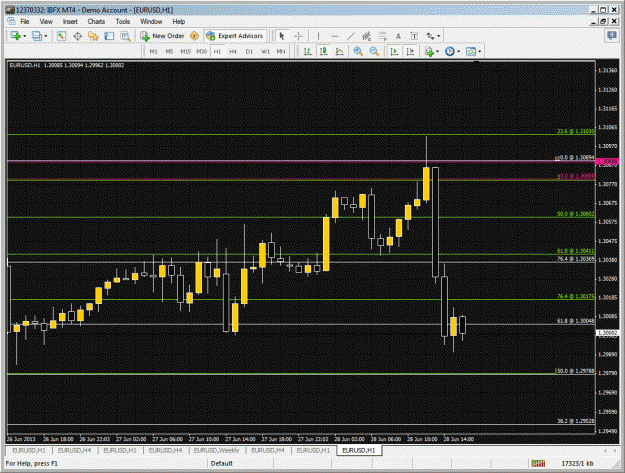This screenshot has width=625, height=473.
Task: Select the Crosshair tool
Action: (x=298, y=36)
